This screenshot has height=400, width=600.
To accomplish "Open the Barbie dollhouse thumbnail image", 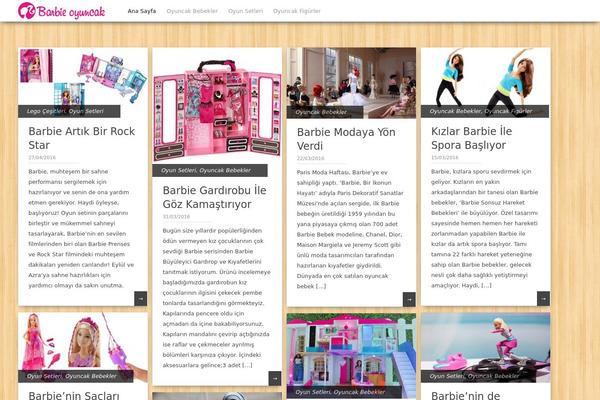I will tap(351, 355).
